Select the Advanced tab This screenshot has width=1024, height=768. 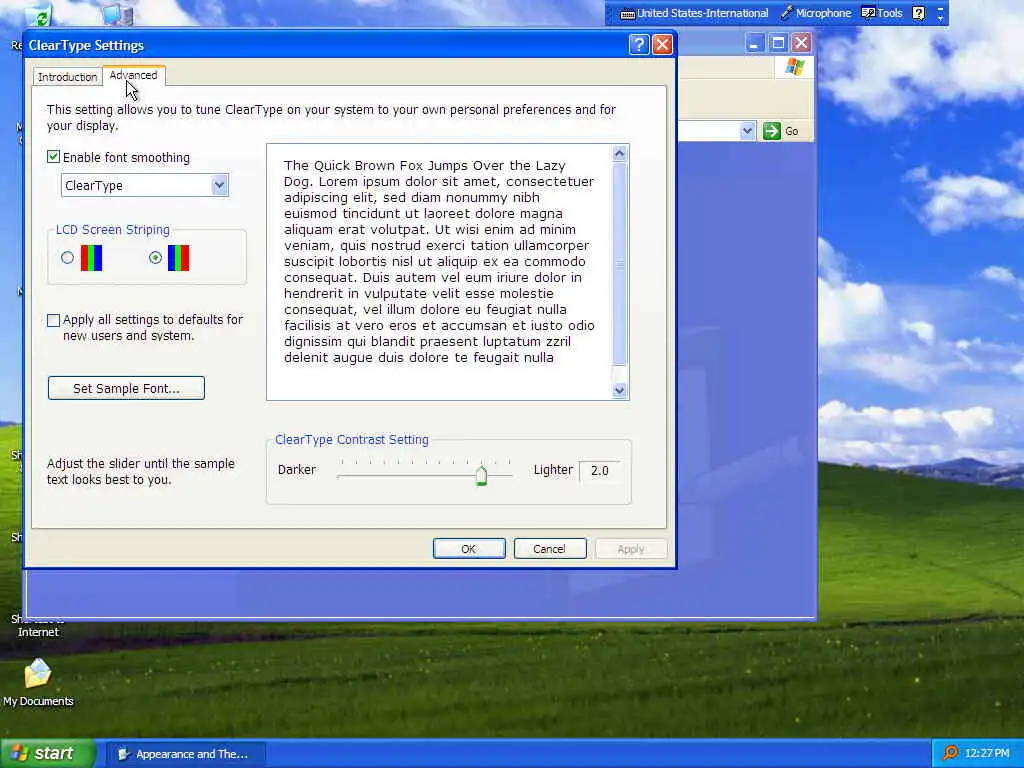point(134,75)
